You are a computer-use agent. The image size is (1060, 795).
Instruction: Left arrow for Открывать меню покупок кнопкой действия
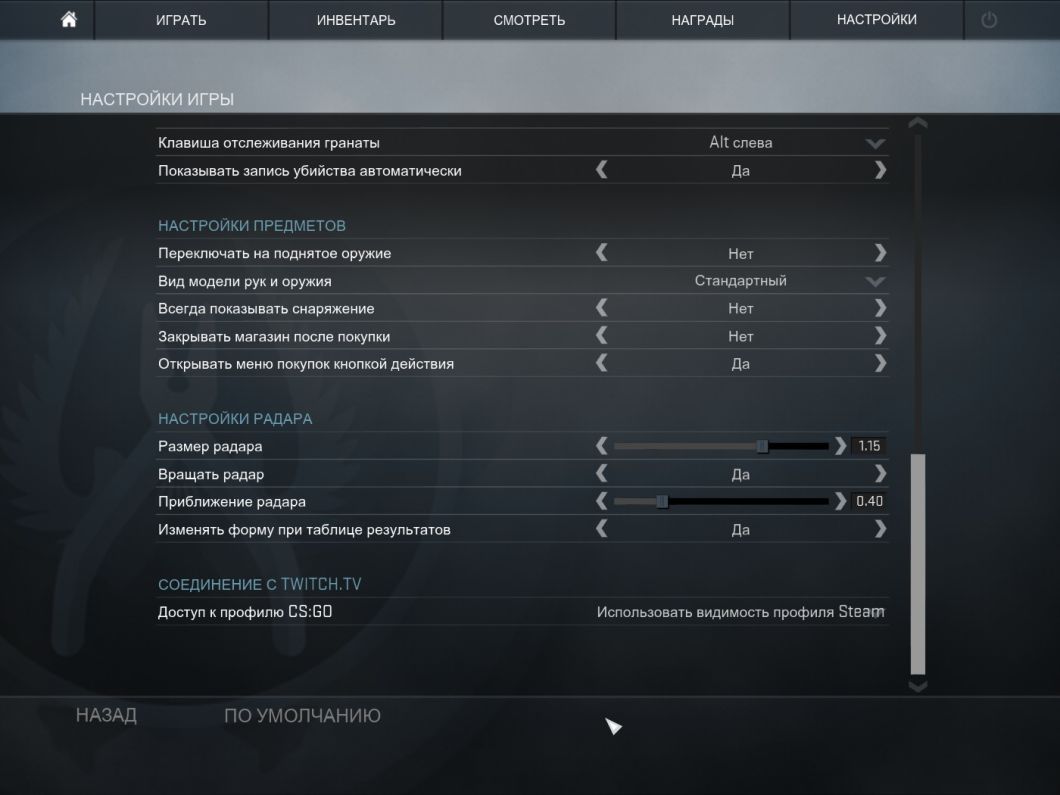[x=602, y=363]
